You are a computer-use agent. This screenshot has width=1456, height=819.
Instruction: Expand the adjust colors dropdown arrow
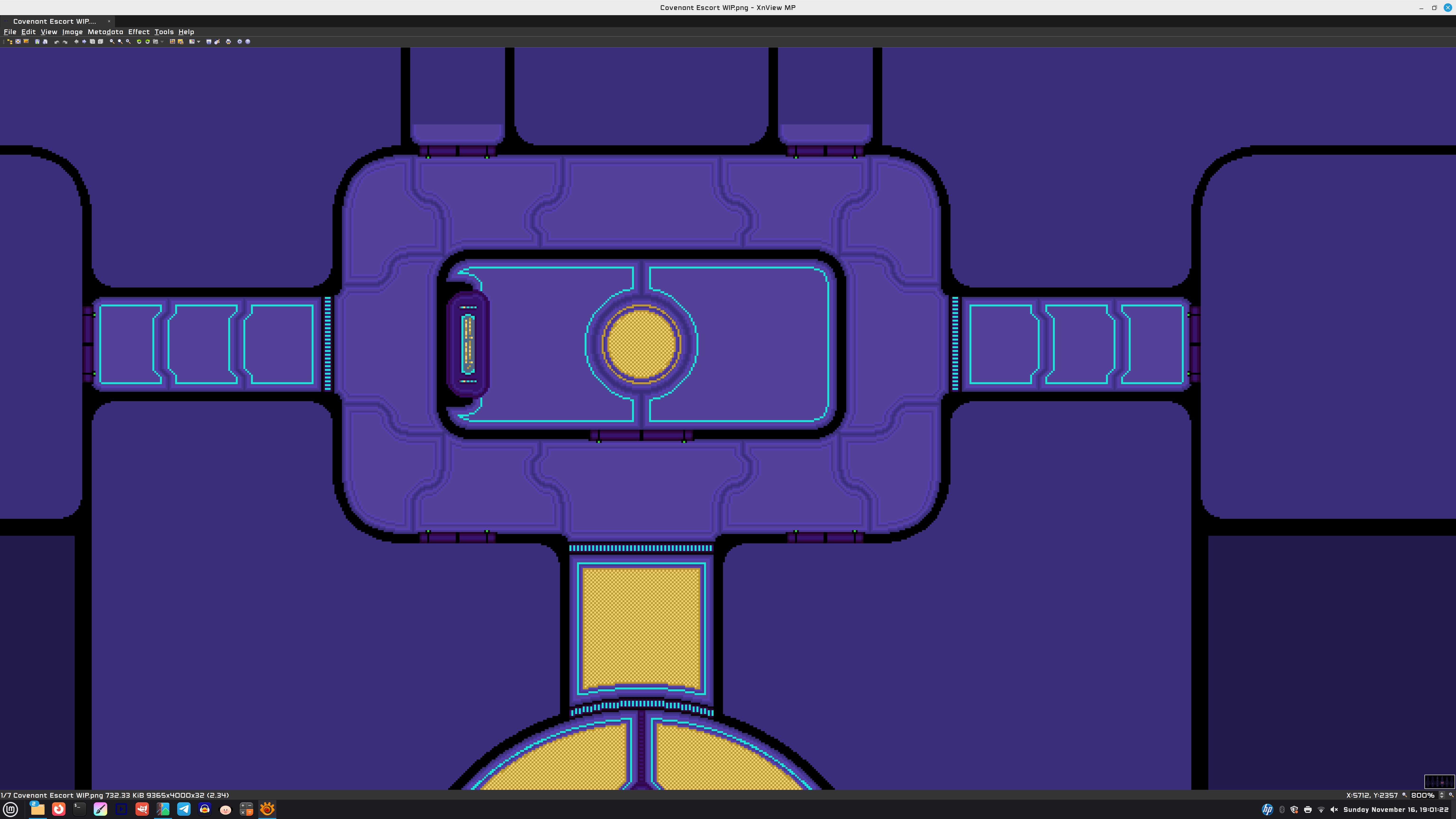[198, 42]
